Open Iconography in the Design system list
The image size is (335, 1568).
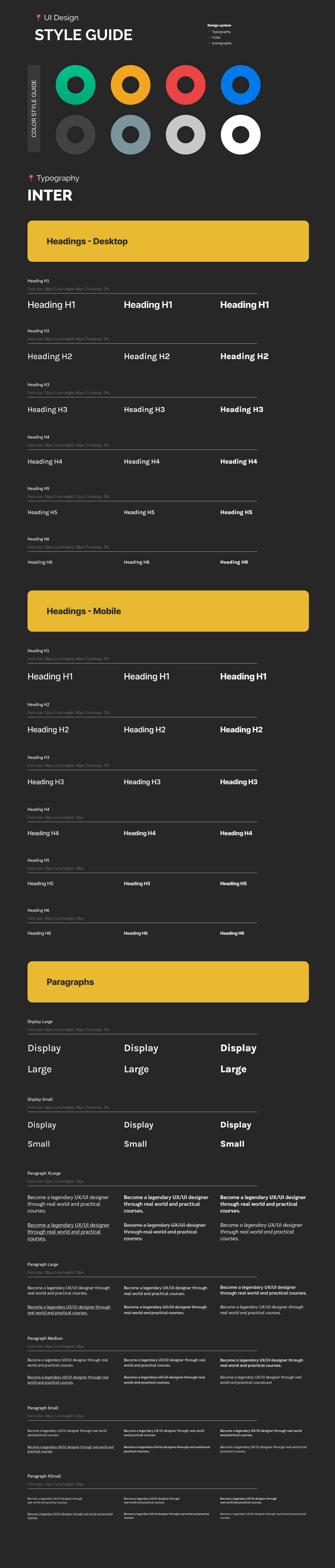[x=222, y=43]
